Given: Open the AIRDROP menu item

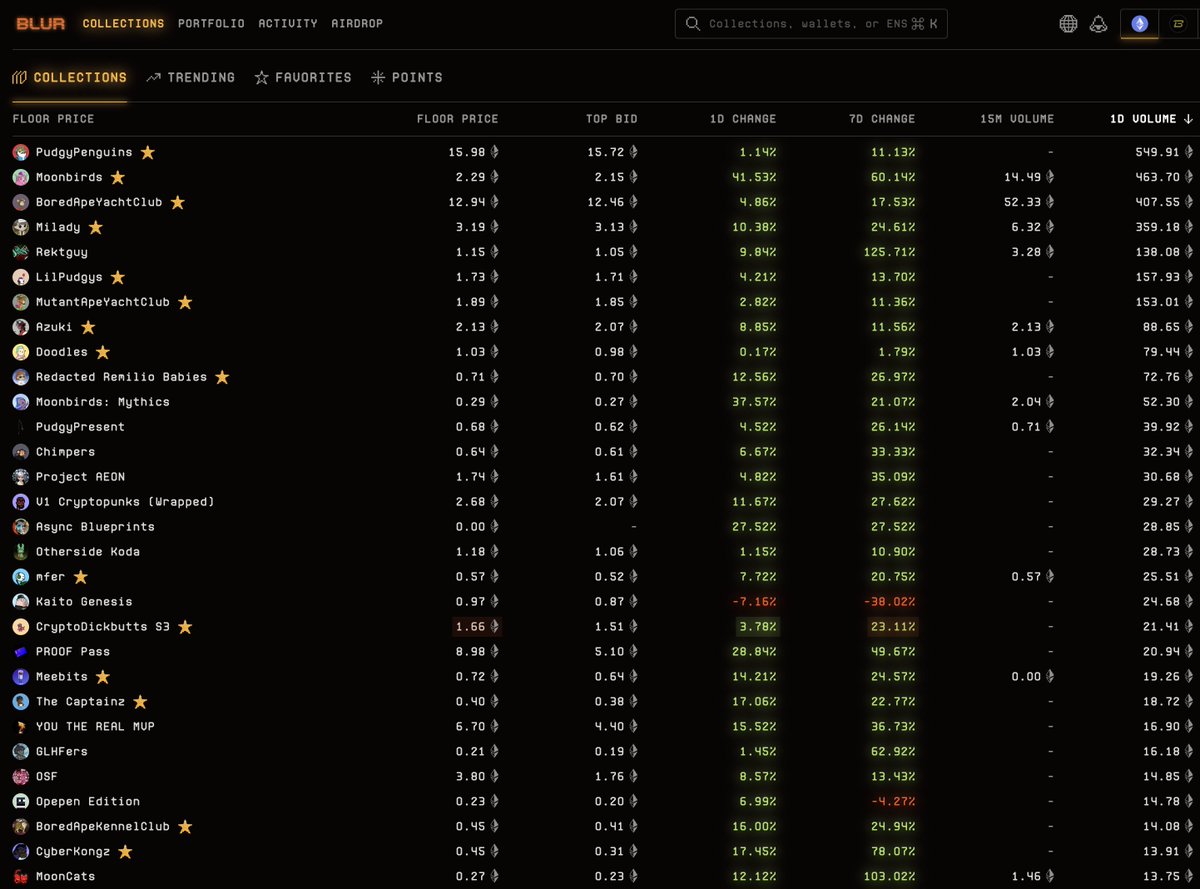Looking at the screenshot, I should [357, 23].
